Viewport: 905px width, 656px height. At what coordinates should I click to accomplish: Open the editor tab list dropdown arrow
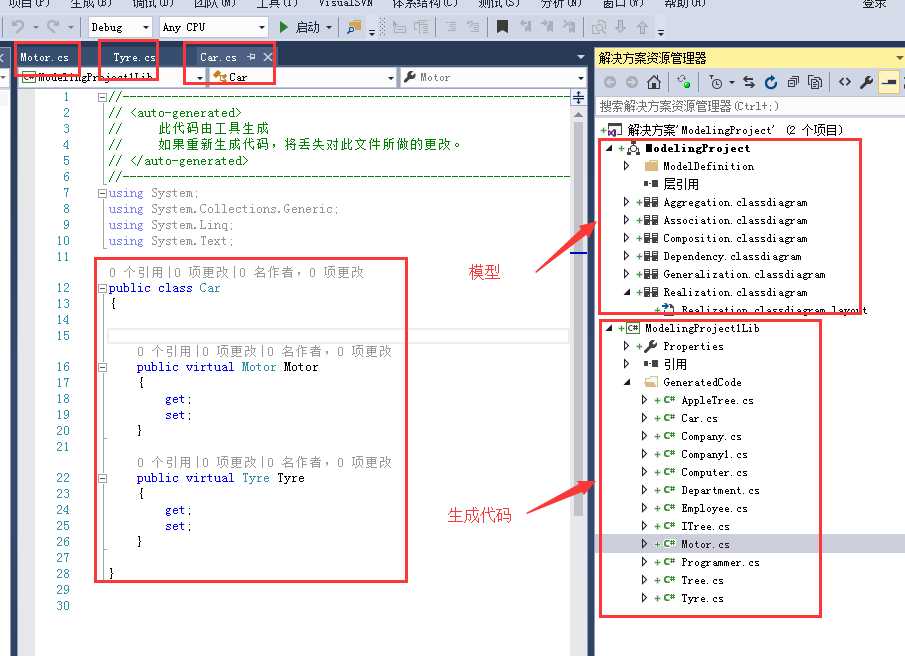pyautogui.click(x=581, y=57)
